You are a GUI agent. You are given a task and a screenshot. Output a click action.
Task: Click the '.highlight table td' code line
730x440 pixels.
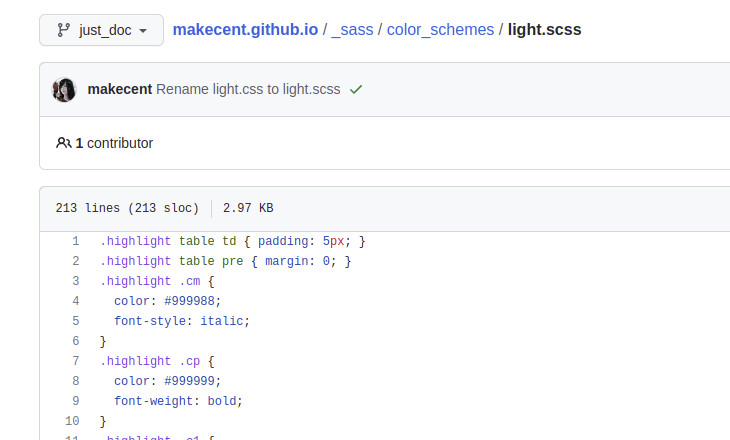tap(233, 241)
